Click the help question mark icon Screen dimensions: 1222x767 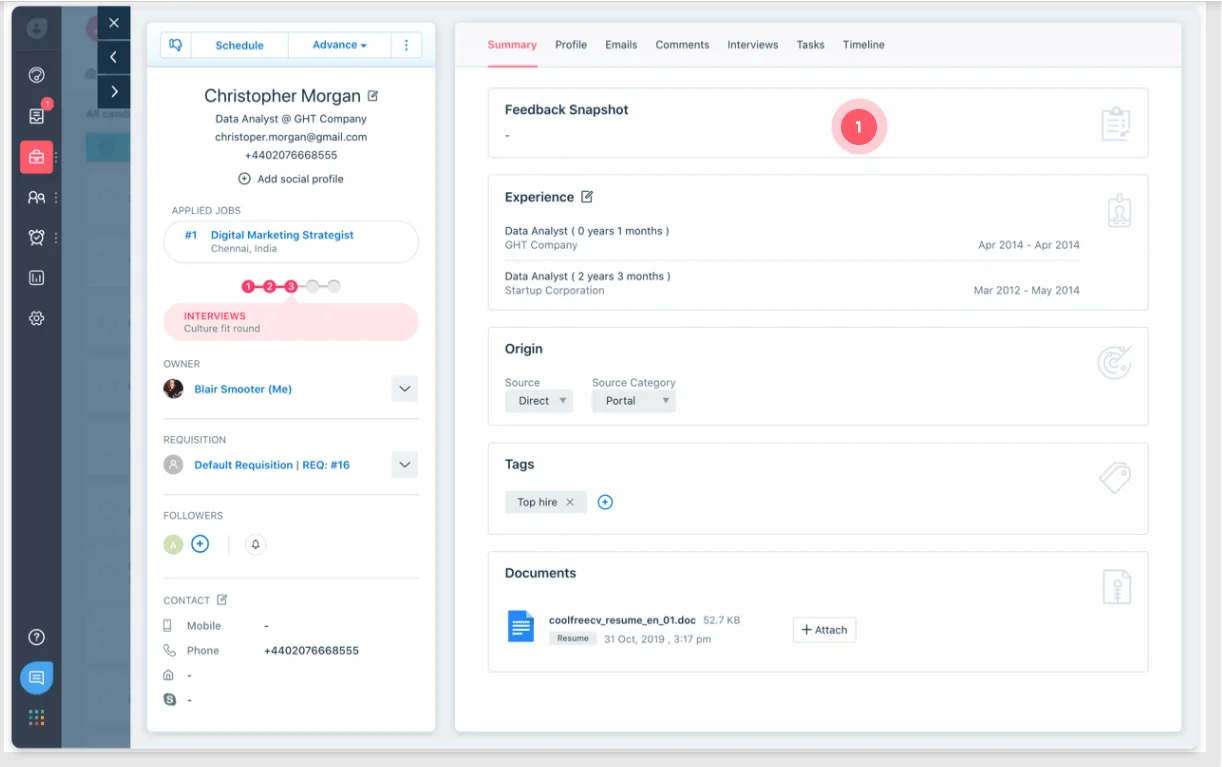[37, 637]
